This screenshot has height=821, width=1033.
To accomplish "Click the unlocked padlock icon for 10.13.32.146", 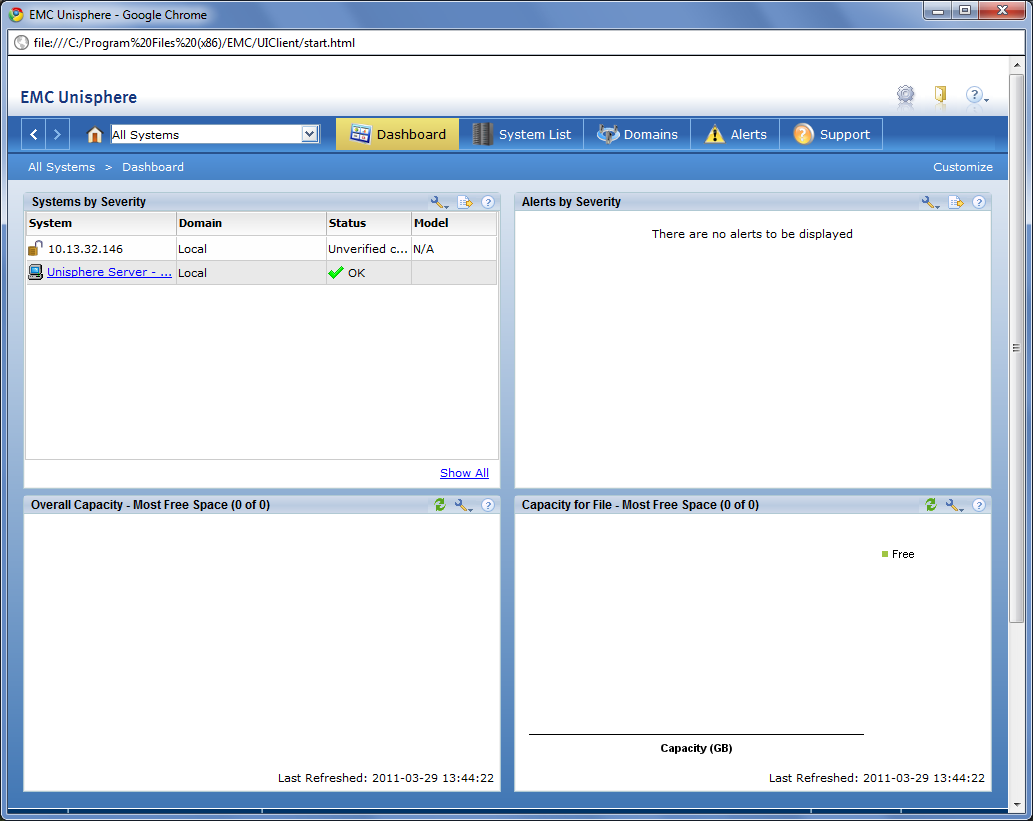I will pyautogui.click(x=36, y=248).
